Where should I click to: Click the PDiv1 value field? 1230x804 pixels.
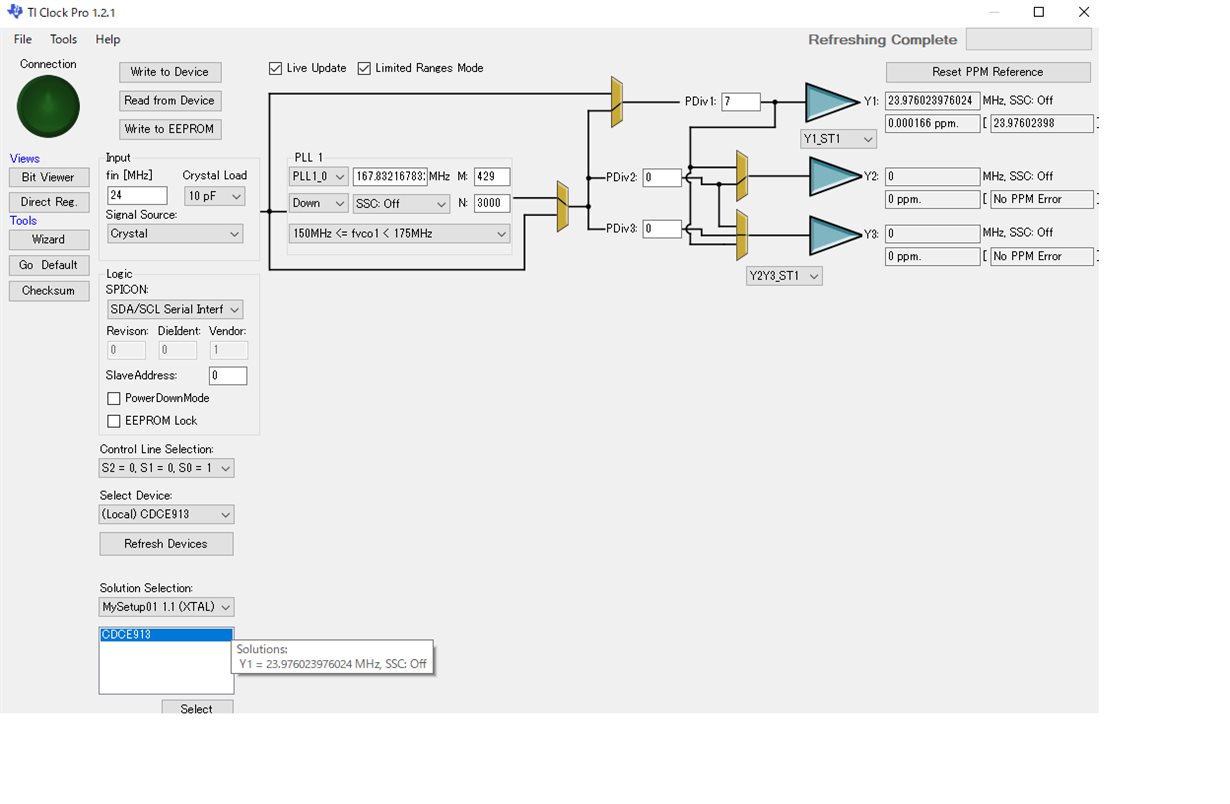coord(741,102)
